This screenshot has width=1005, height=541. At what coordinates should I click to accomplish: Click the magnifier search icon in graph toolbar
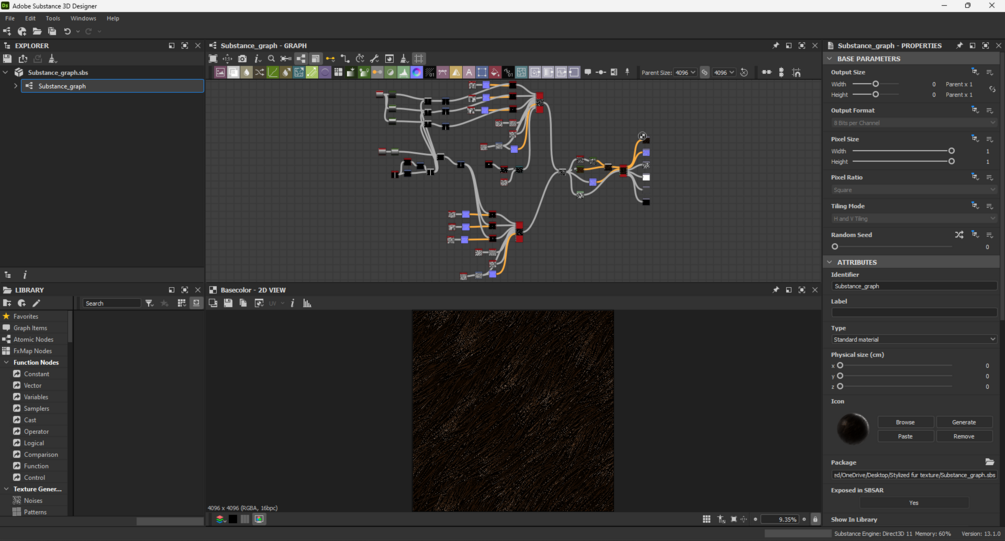[271, 58]
